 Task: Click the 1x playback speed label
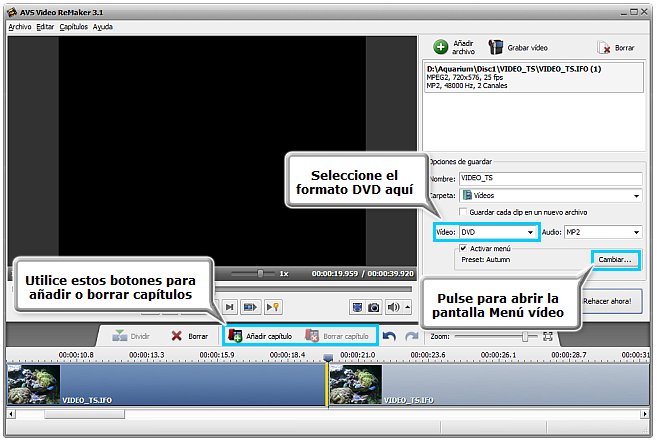[284, 274]
